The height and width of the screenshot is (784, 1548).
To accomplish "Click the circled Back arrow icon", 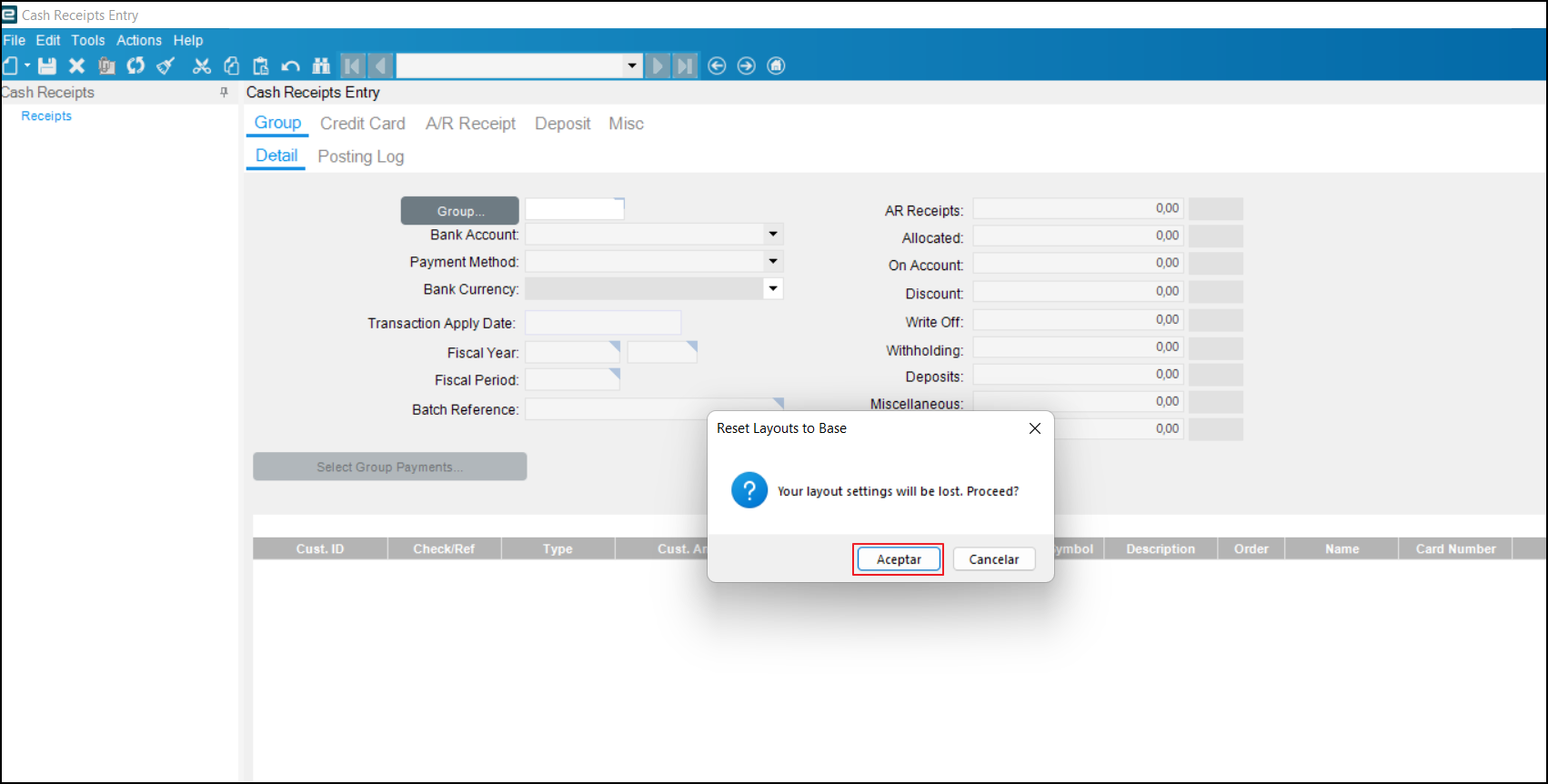I will (x=717, y=65).
